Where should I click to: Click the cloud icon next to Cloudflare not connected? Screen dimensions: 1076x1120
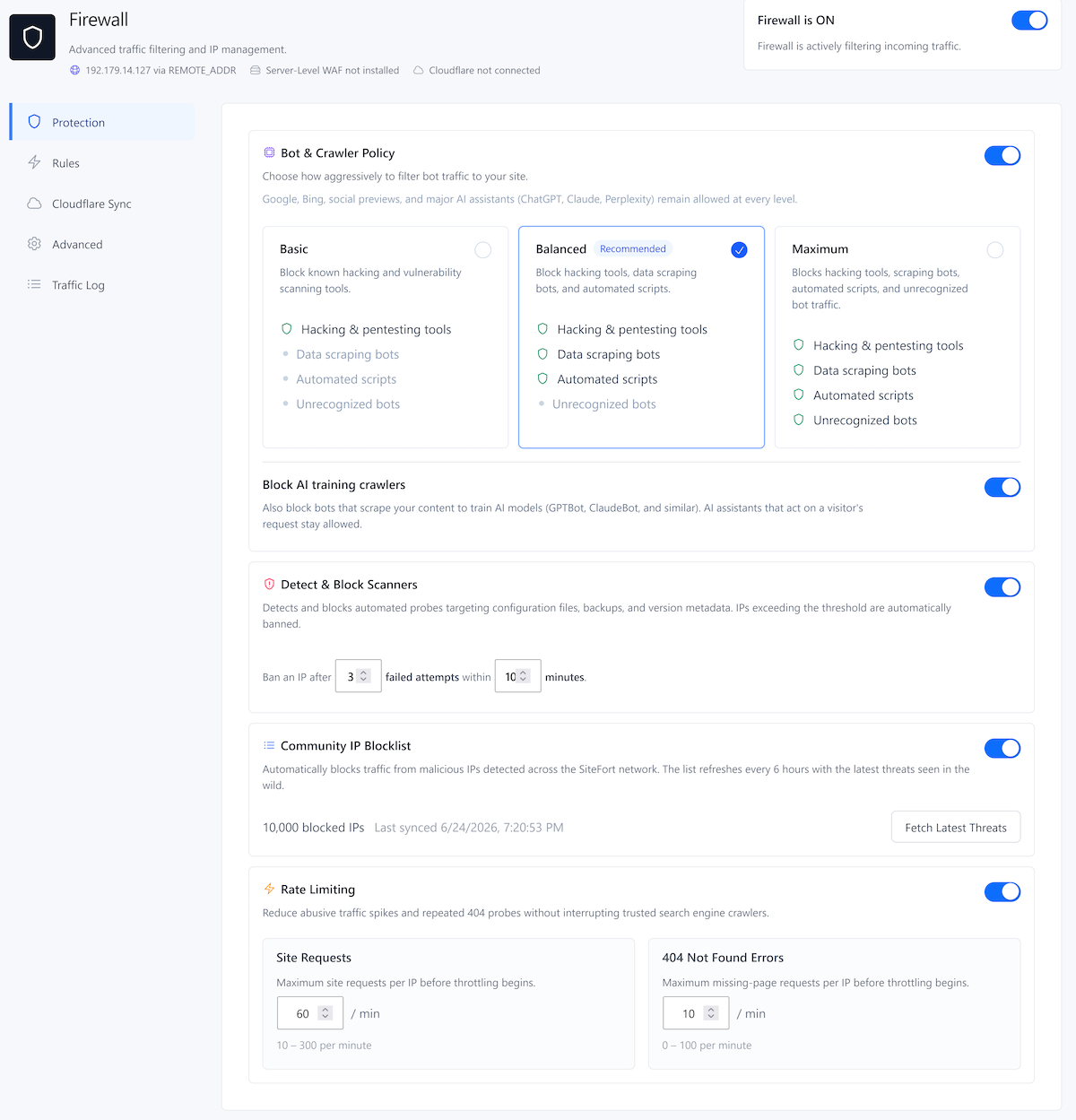(419, 70)
